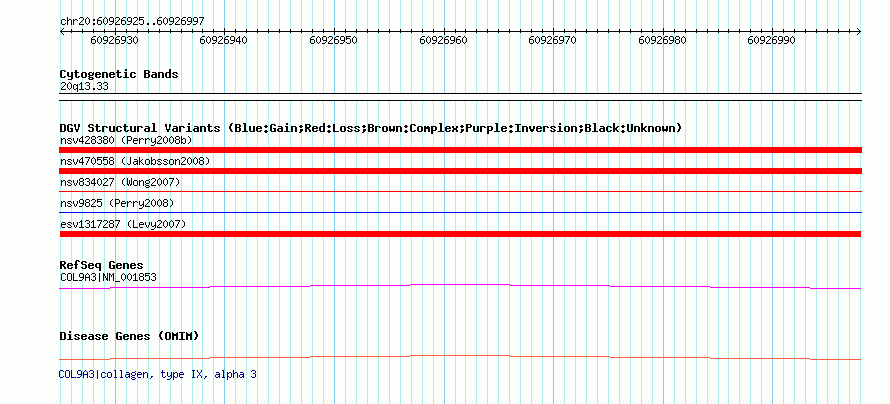Select the magenta COL9A3 gene track line
This screenshot has width=890, height=404.
click(460, 286)
